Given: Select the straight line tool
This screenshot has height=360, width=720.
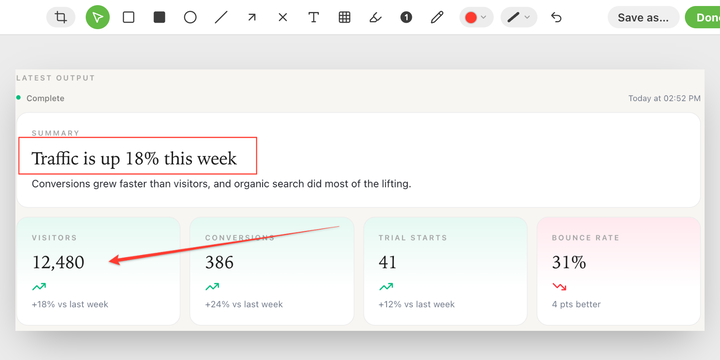Looking at the screenshot, I should (221, 17).
